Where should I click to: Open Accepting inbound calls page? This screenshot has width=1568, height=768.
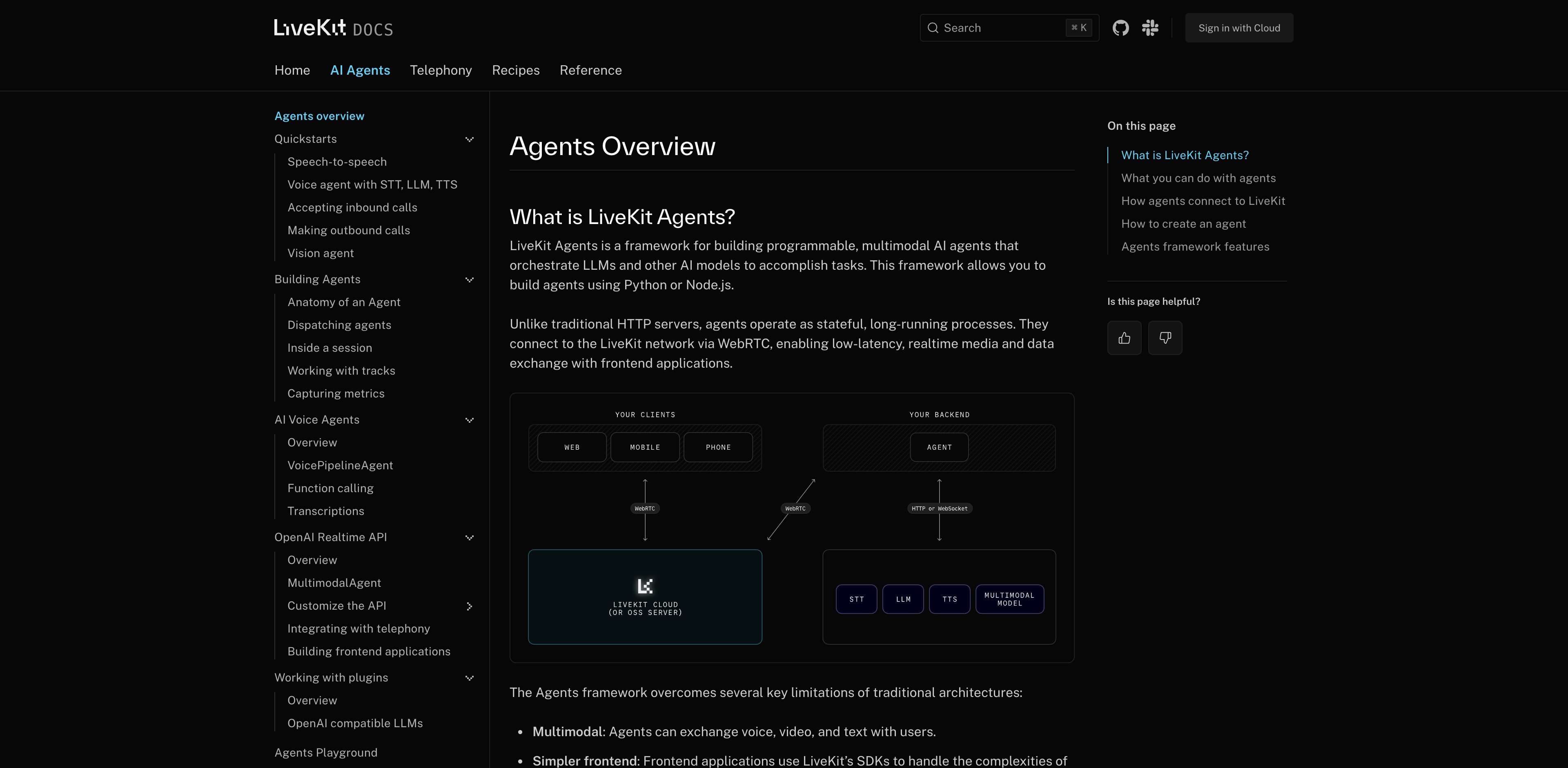352,207
